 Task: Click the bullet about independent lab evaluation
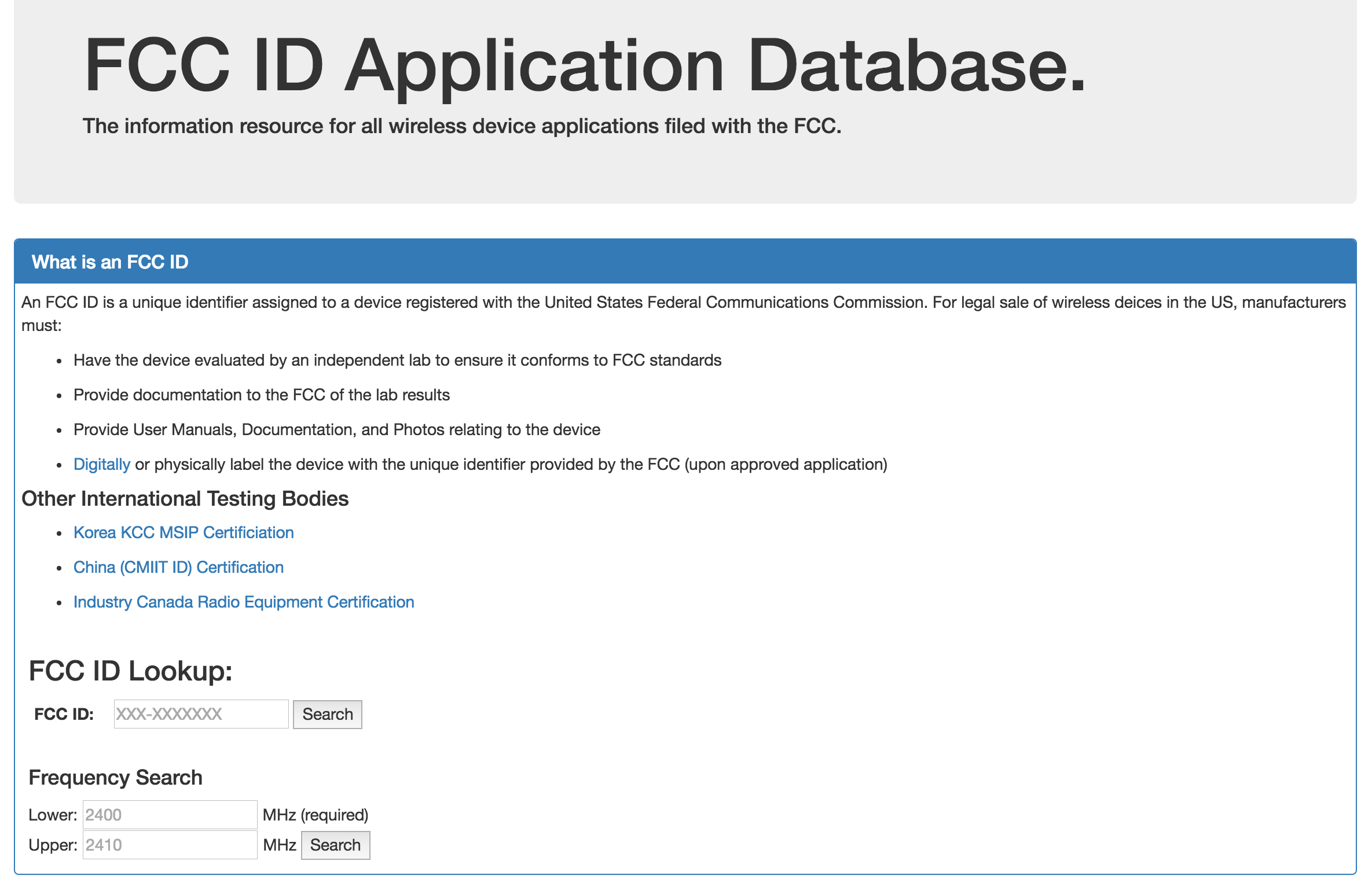[x=397, y=360]
